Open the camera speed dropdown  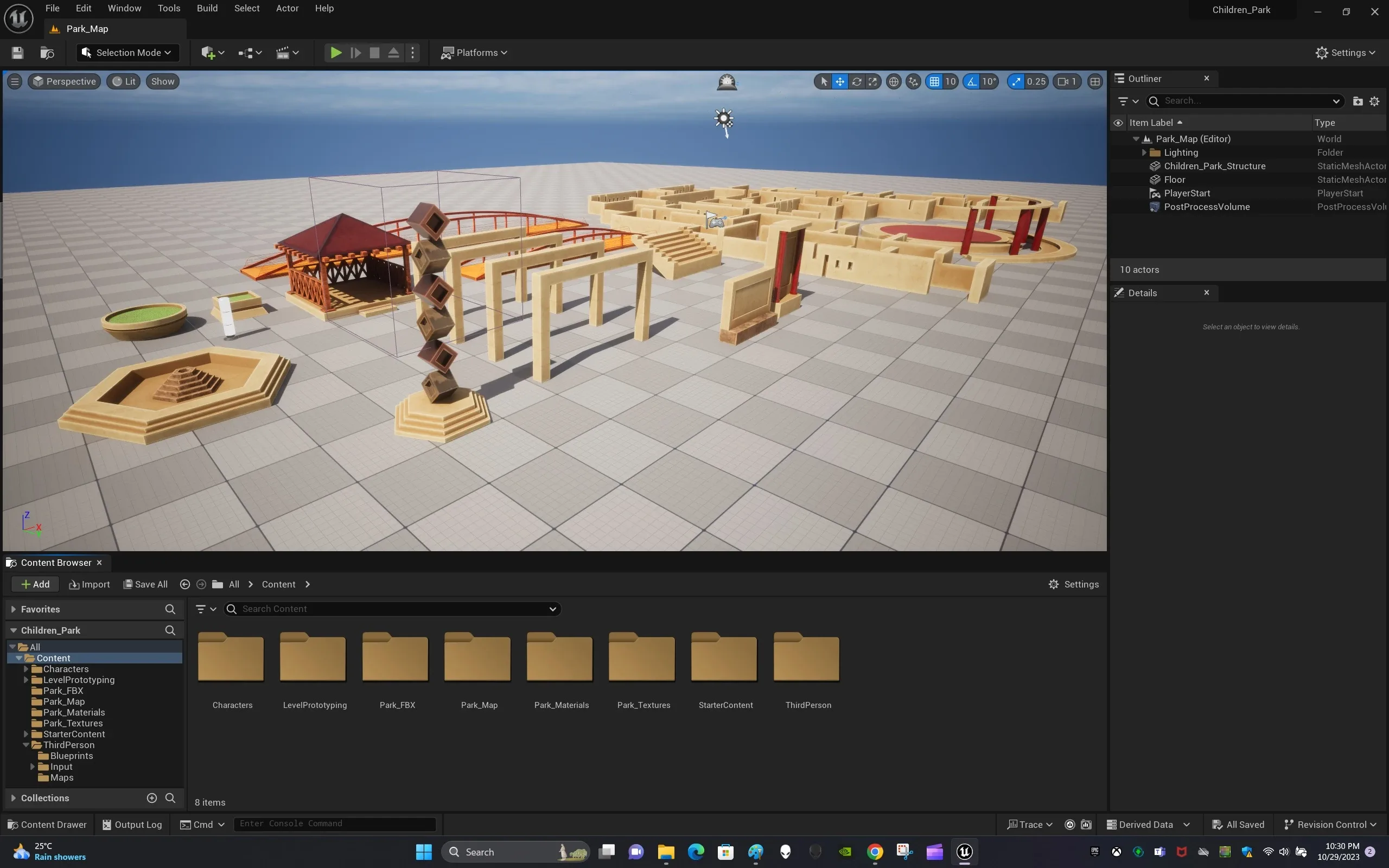click(1067, 81)
